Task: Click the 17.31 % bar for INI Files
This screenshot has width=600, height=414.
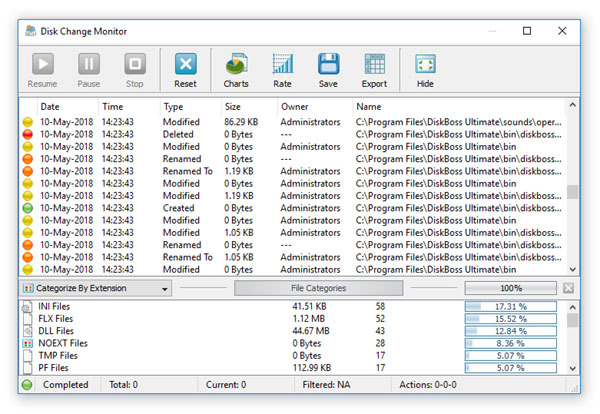Action: pyautogui.click(x=511, y=306)
